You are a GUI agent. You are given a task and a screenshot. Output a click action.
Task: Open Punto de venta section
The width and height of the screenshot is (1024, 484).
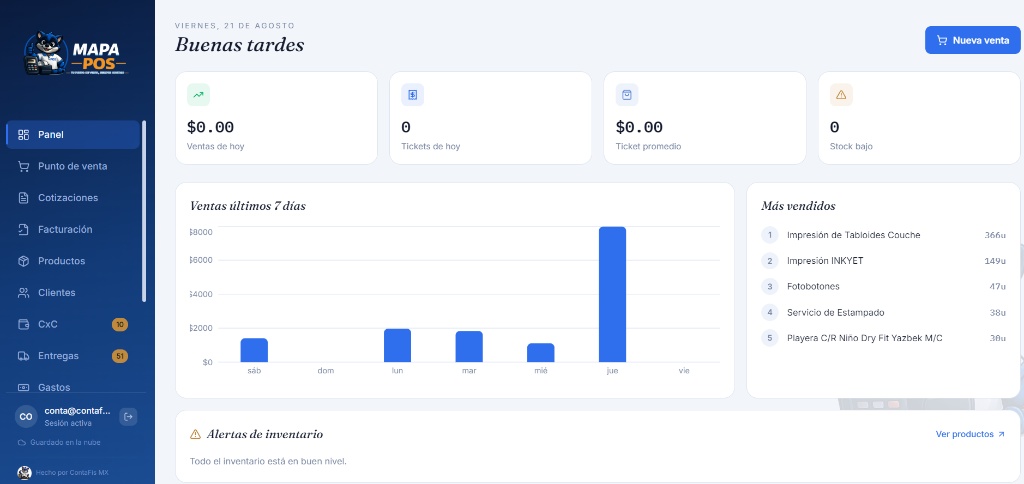73,167
